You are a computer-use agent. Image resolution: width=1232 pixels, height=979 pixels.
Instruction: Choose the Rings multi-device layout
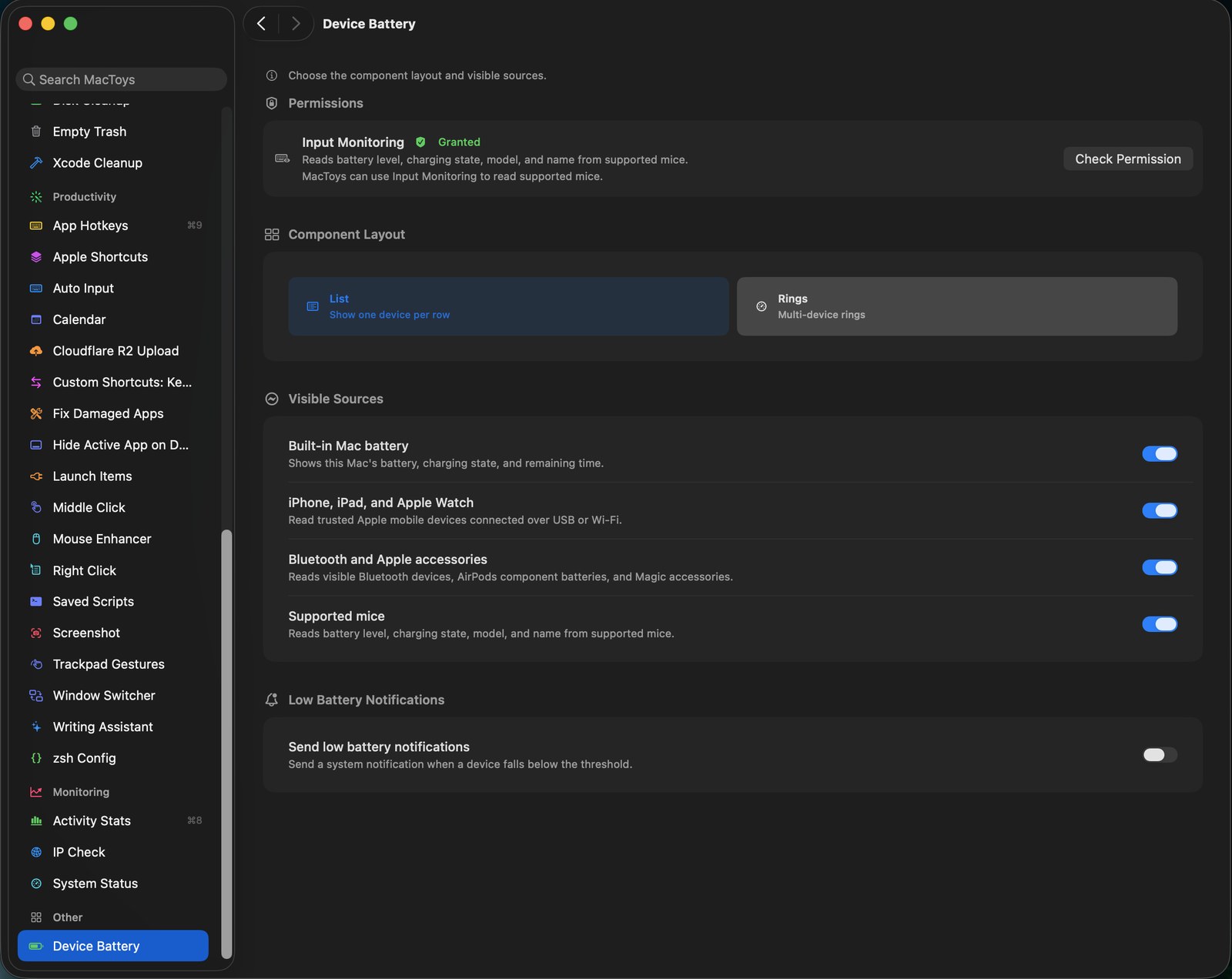[957, 306]
